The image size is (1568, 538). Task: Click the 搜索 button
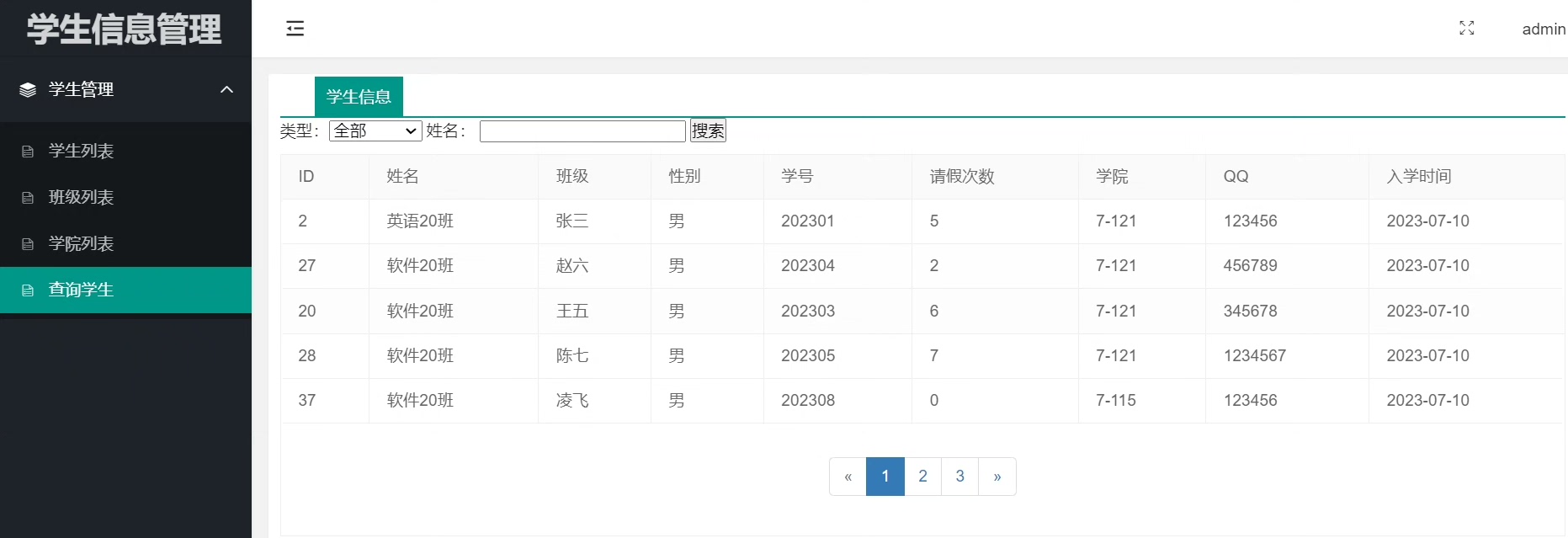pyautogui.click(x=708, y=131)
